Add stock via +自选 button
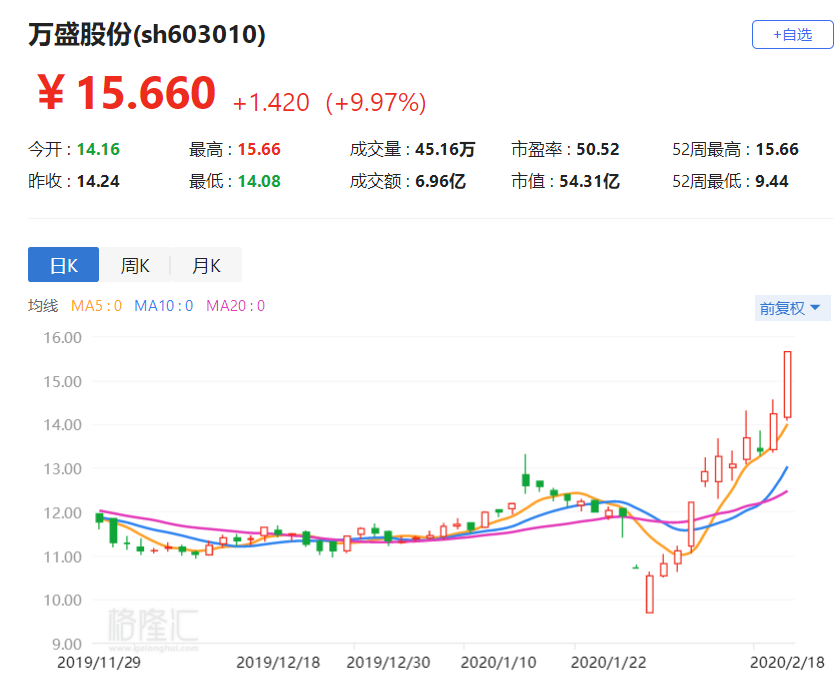The height and width of the screenshot is (677, 837). click(x=792, y=35)
